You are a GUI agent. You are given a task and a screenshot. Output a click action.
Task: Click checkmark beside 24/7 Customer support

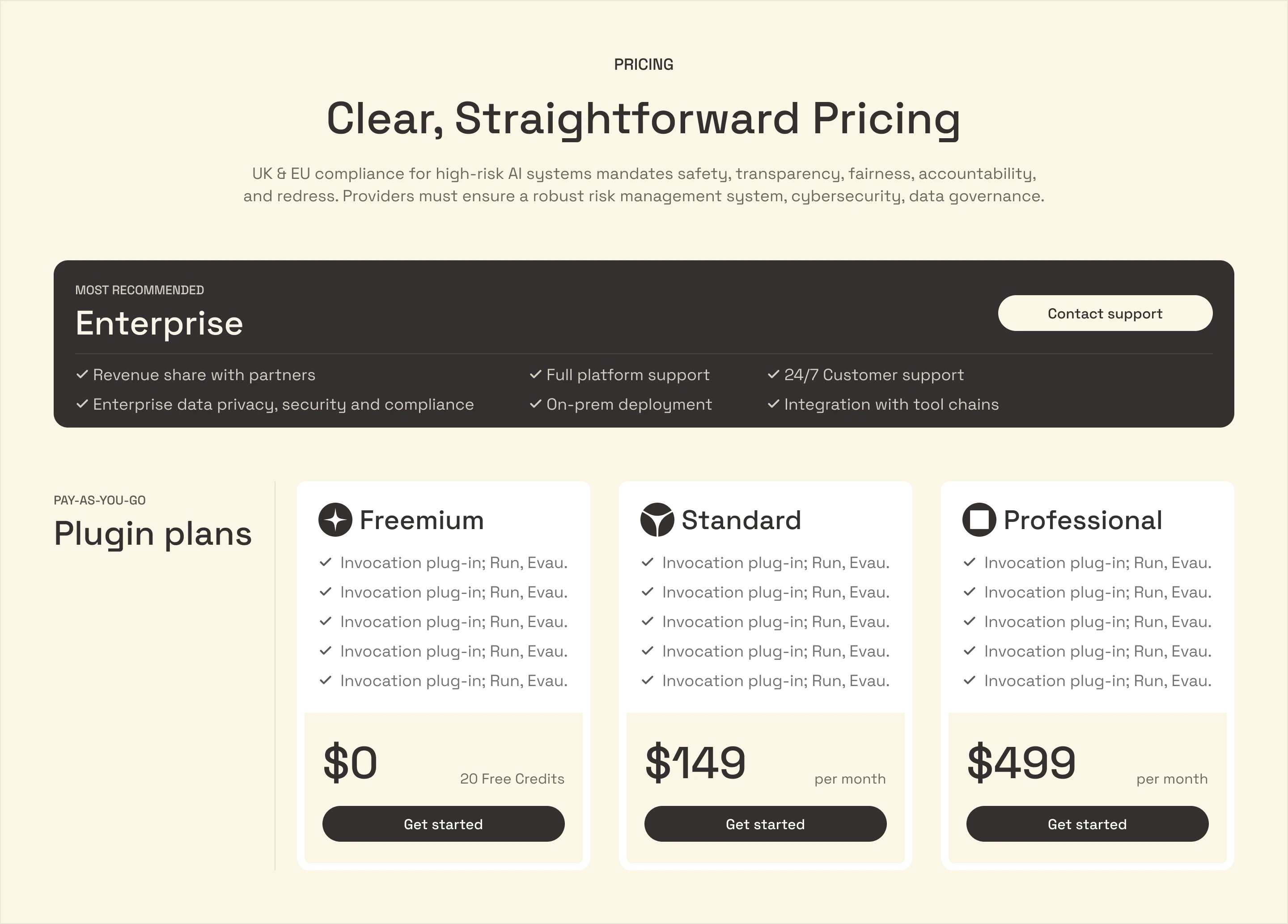click(x=774, y=374)
